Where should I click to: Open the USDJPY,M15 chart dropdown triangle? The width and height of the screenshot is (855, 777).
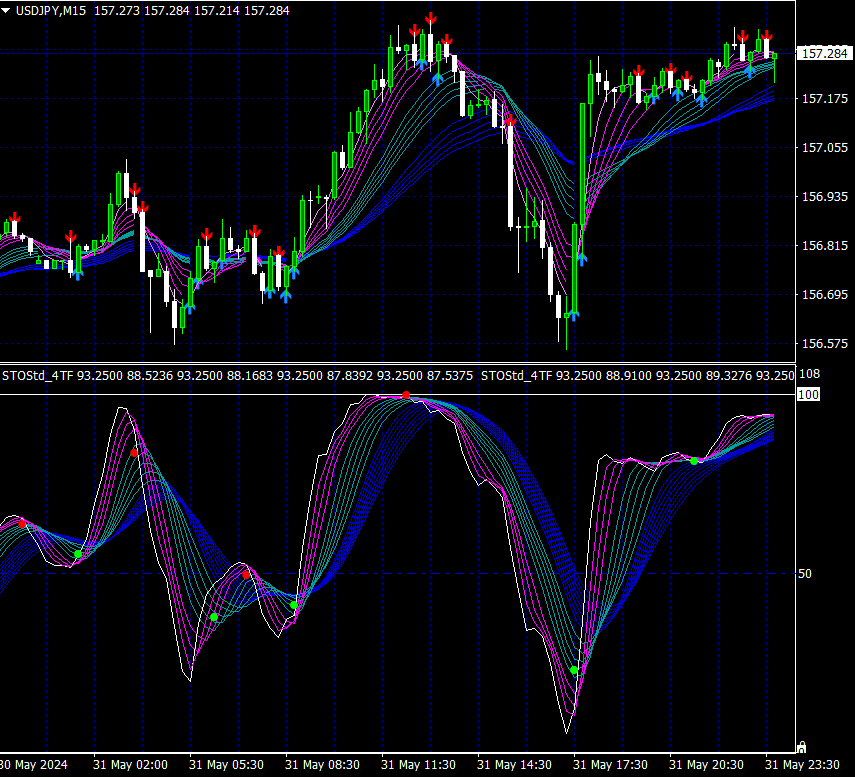[x=7, y=9]
